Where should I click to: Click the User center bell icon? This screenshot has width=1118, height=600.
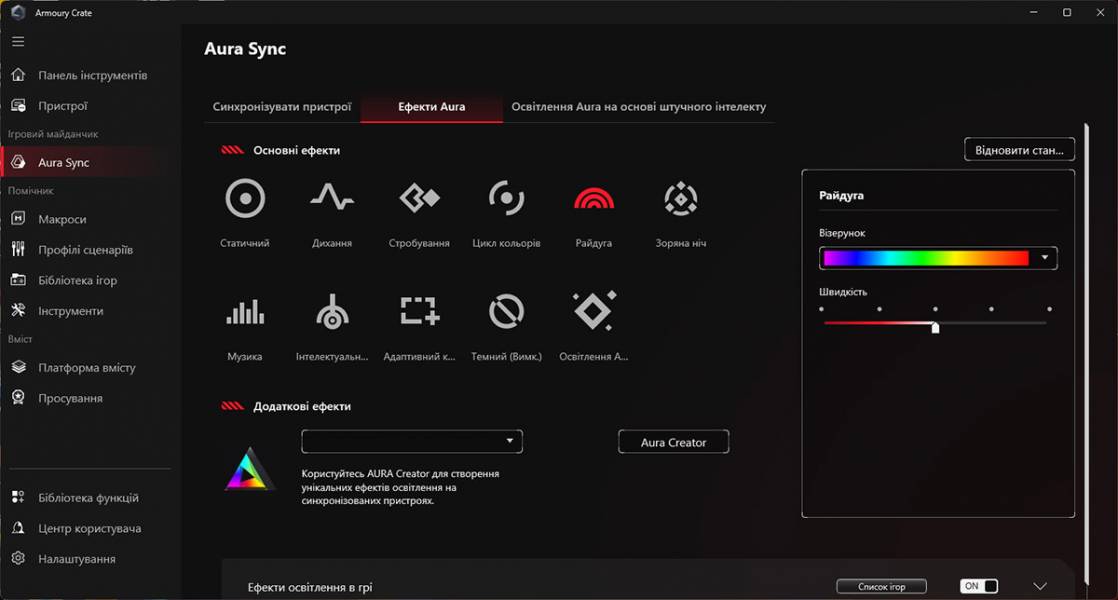tap(19, 528)
